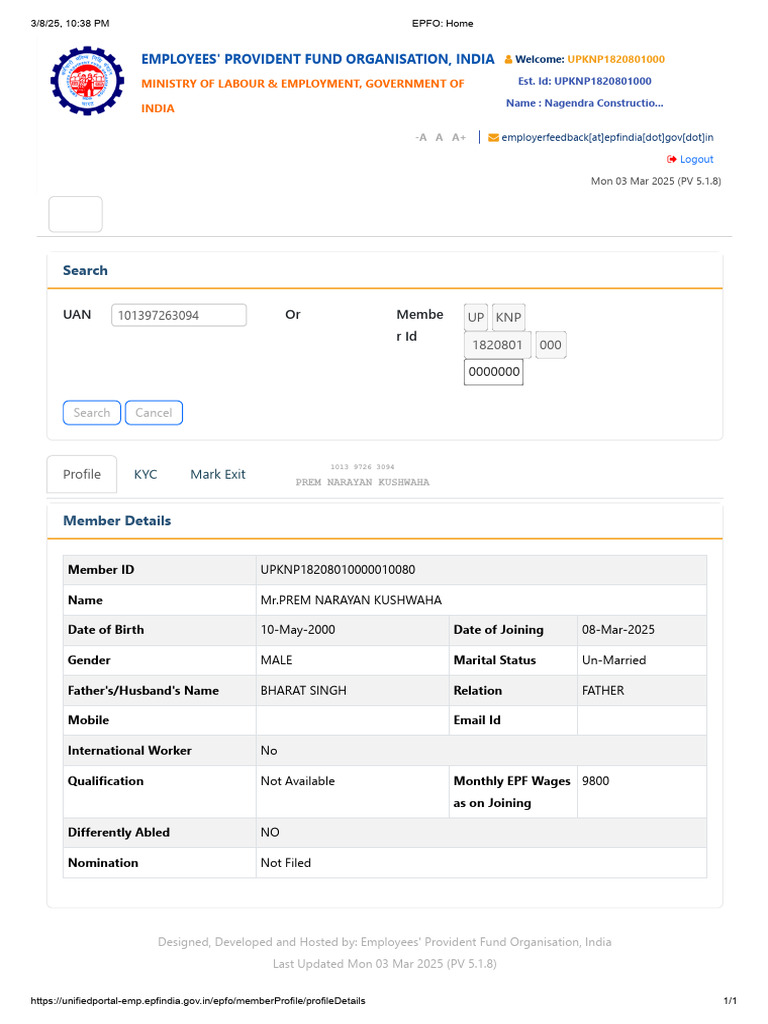Viewport: 768px width, 1024px height.
Task: Open the blank menu toggle under the header
Action: coord(76,215)
